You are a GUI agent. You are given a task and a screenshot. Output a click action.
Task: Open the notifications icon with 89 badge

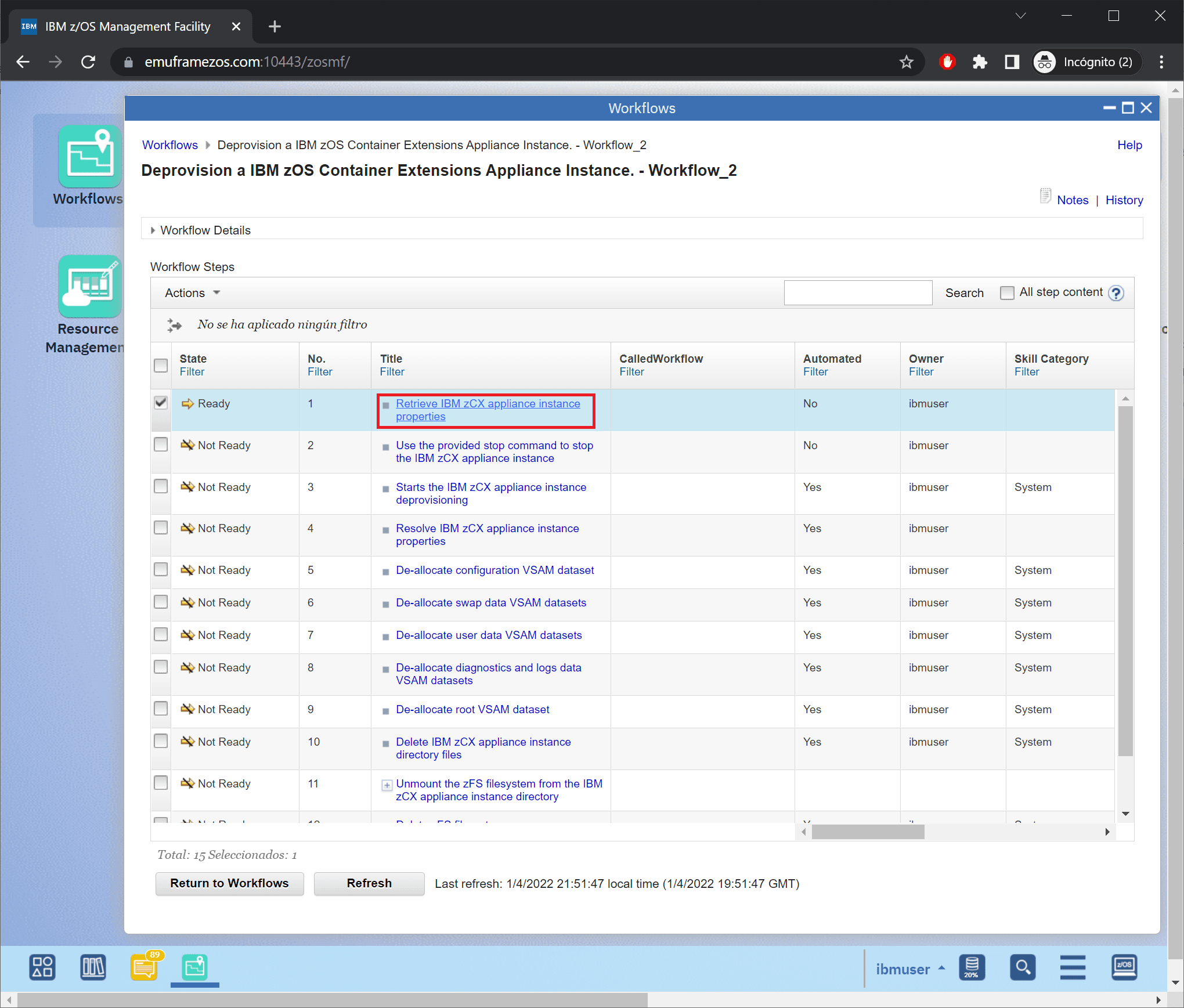[x=144, y=967]
